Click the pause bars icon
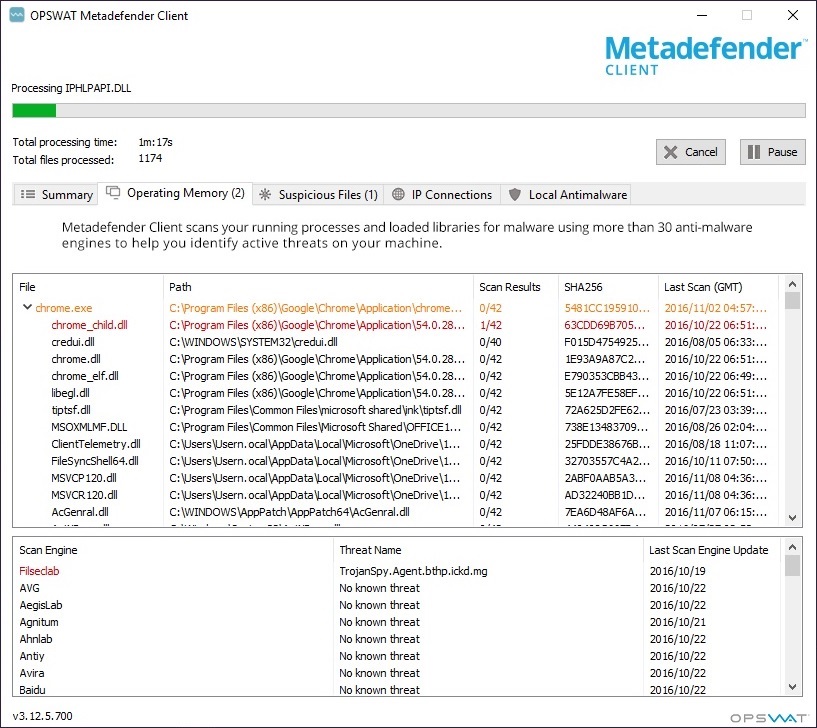The width and height of the screenshot is (817, 728). coord(753,152)
